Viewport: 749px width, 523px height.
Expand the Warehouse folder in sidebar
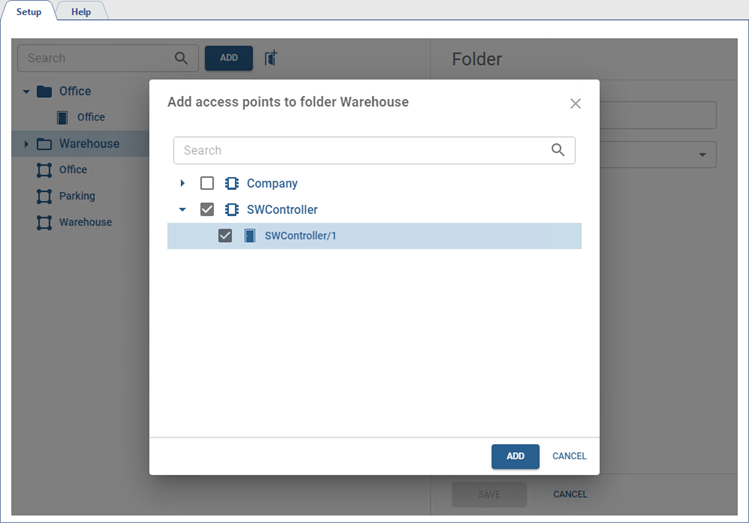pos(26,144)
